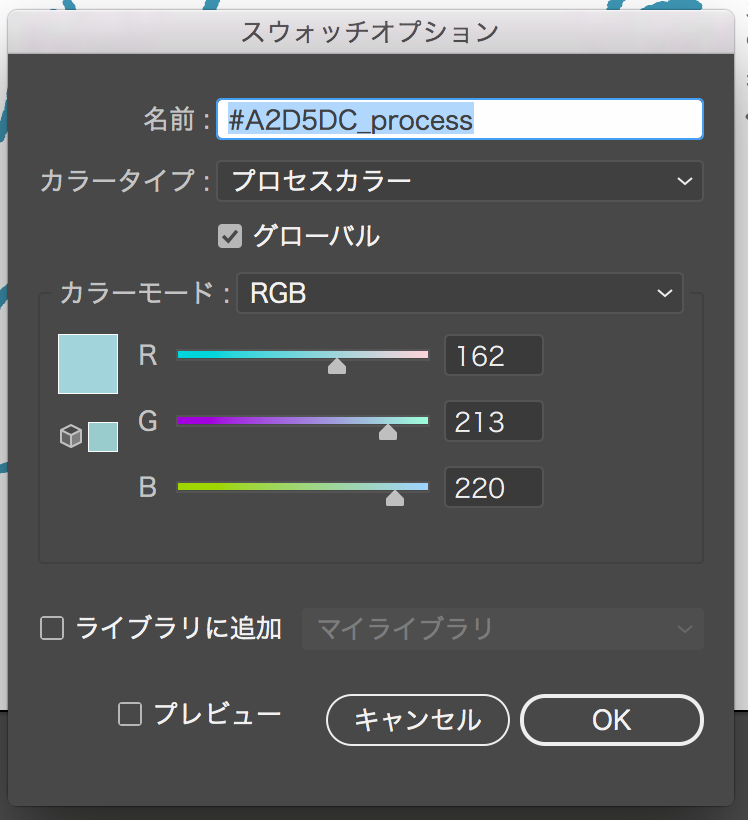Uncheck the グローバル checkbox
The image size is (748, 820).
[230, 236]
